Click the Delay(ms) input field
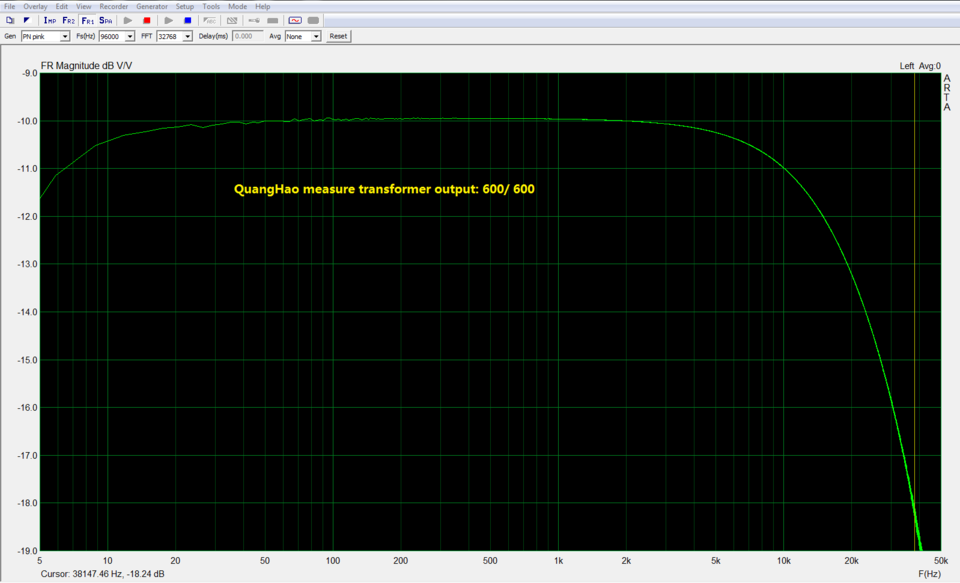 point(248,37)
